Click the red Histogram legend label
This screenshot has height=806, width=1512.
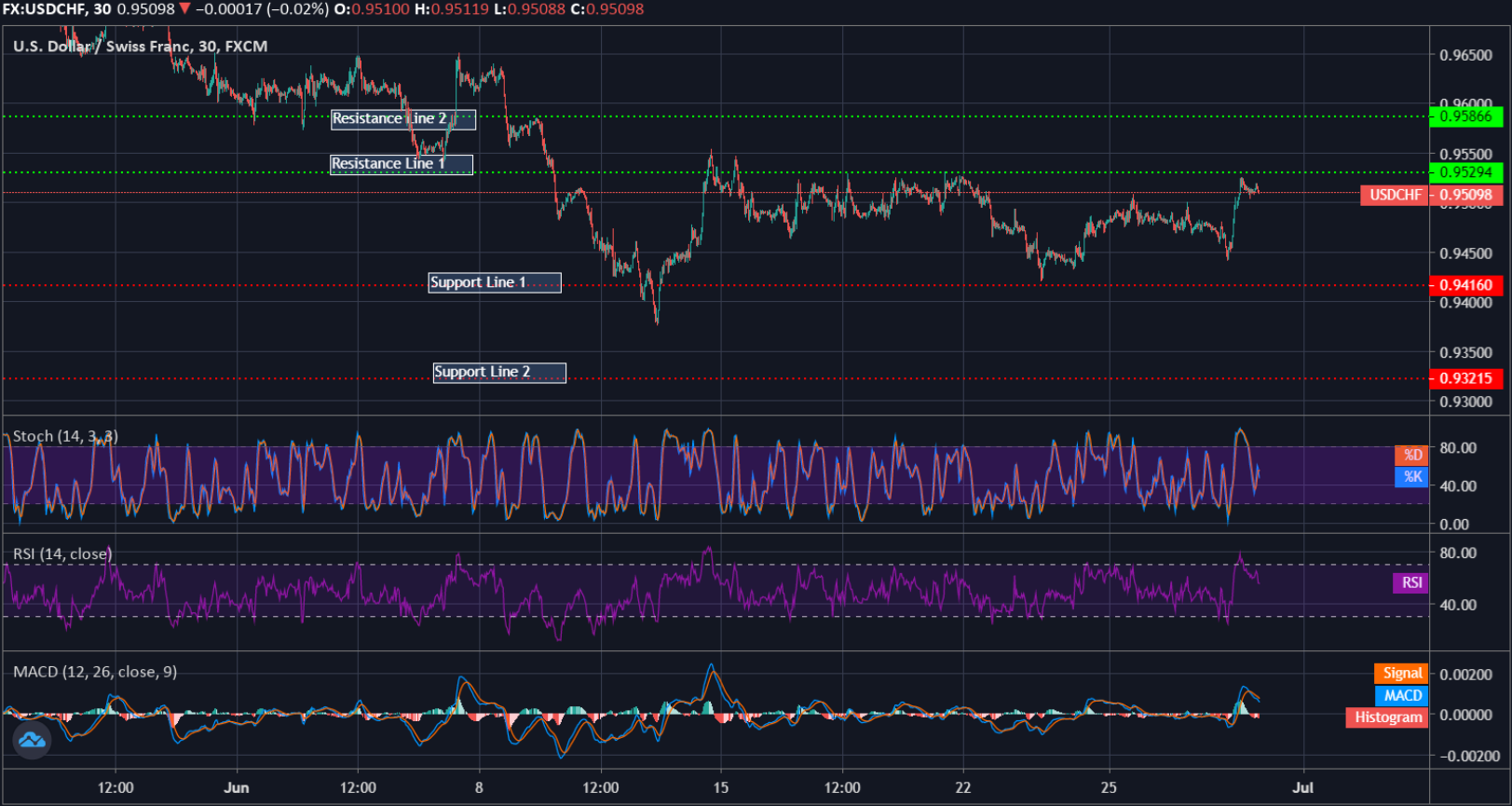pos(1387,717)
